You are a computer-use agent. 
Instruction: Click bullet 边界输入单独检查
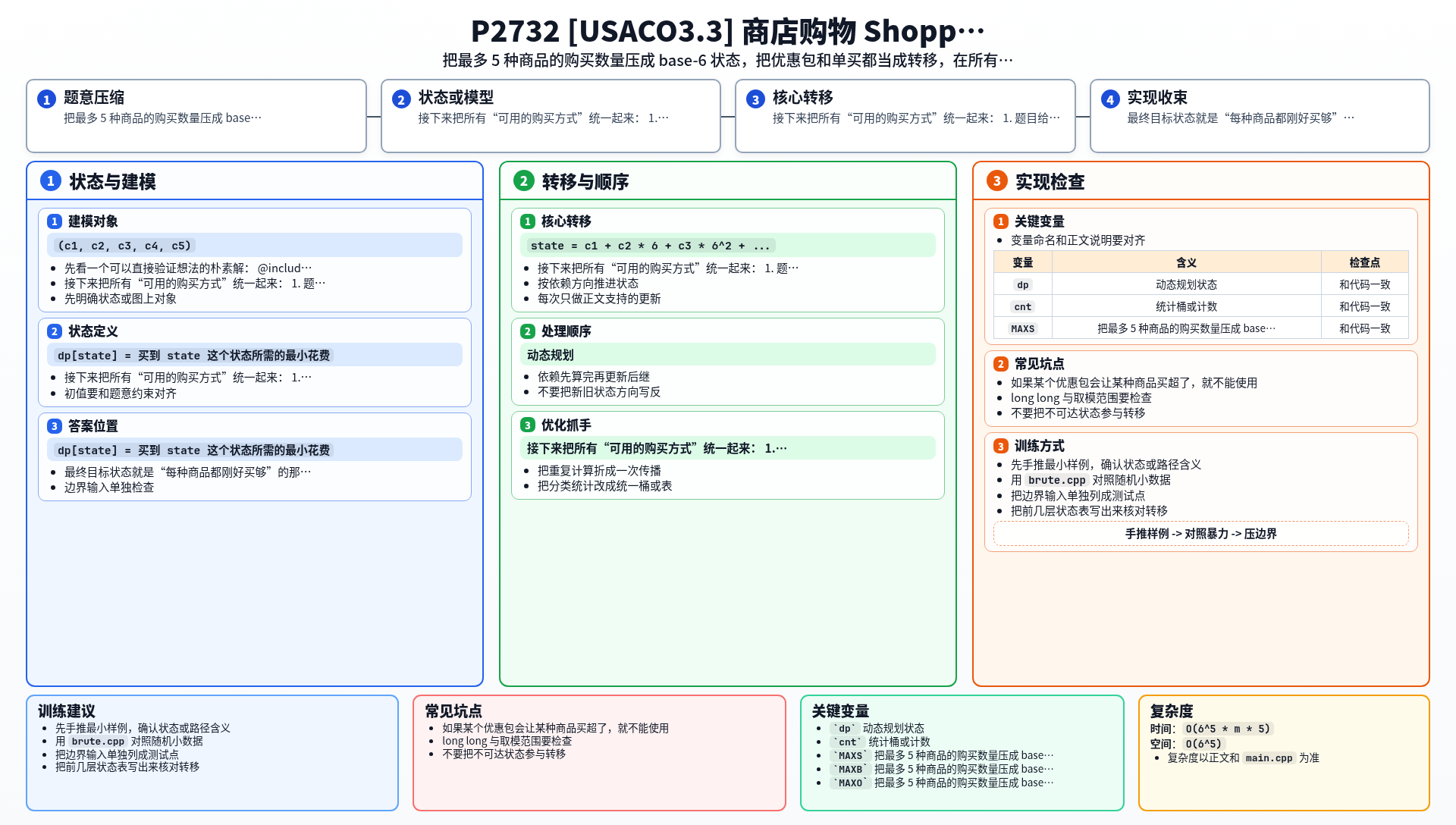point(109,488)
